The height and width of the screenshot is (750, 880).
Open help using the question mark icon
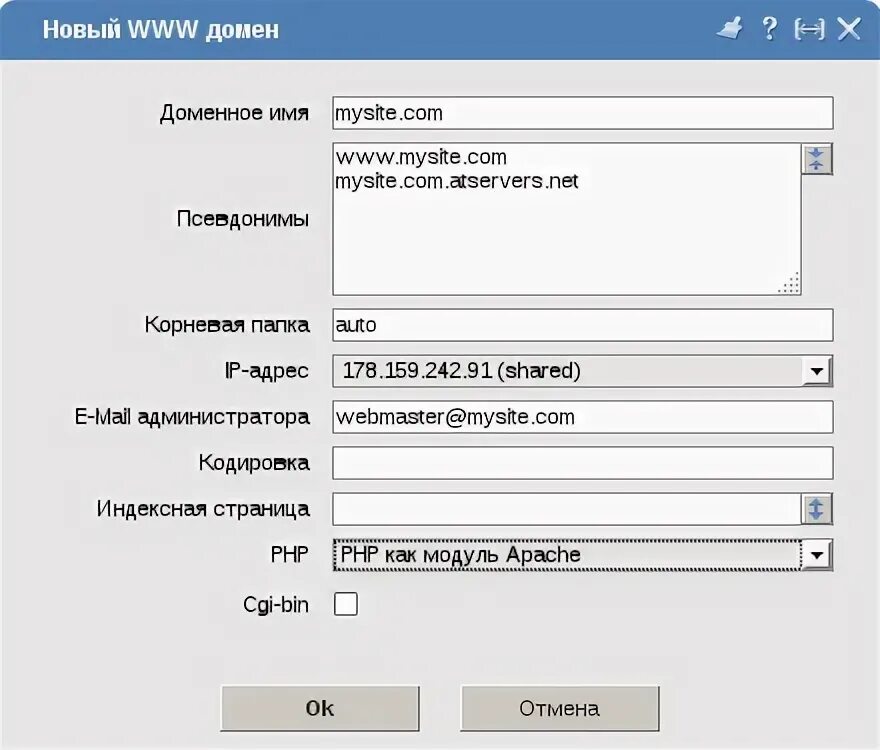pyautogui.click(x=768, y=29)
